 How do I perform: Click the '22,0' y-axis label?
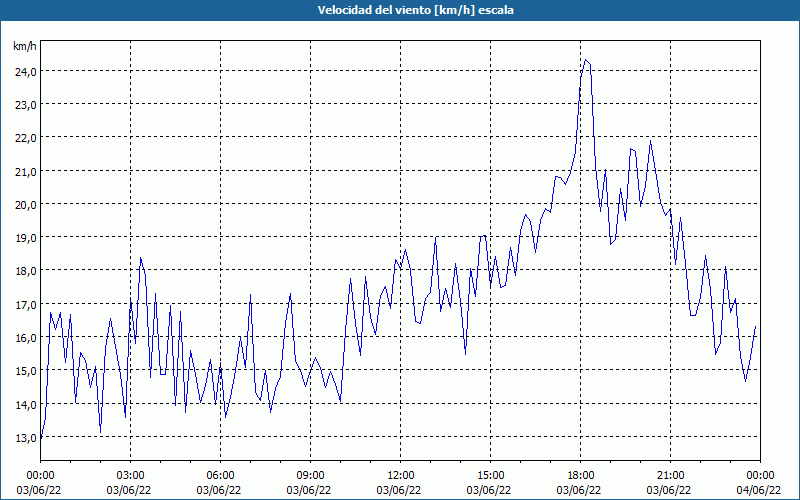pos(26,138)
